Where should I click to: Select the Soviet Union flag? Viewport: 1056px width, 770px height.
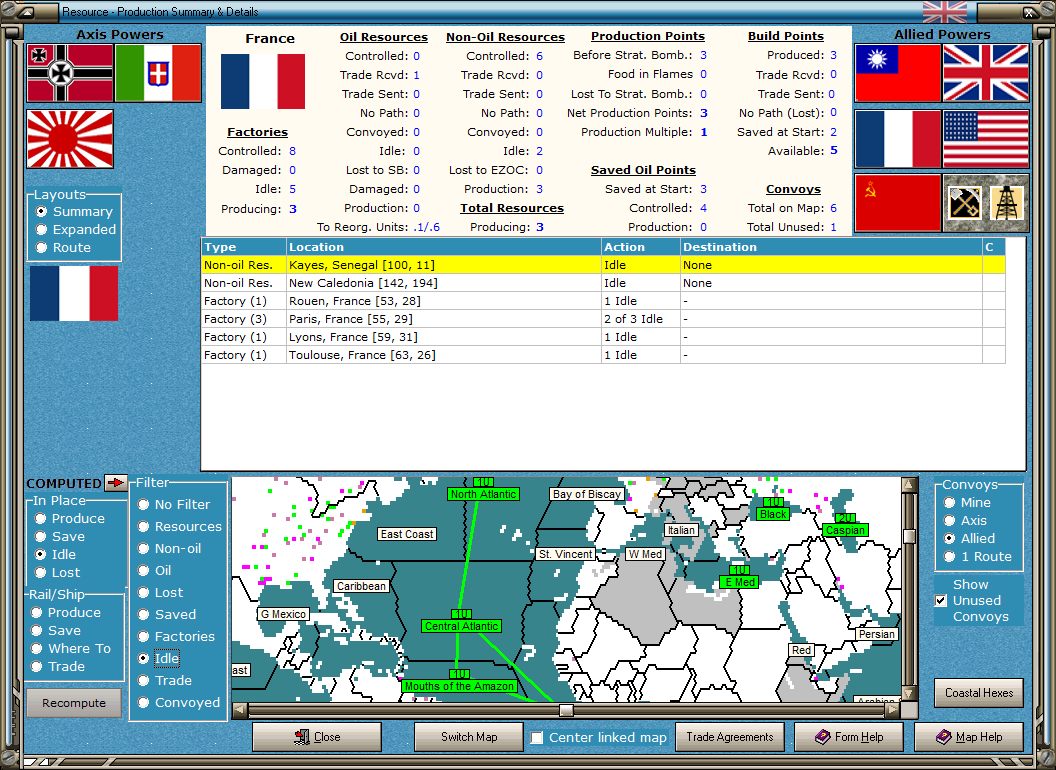[x=898, y=203]
